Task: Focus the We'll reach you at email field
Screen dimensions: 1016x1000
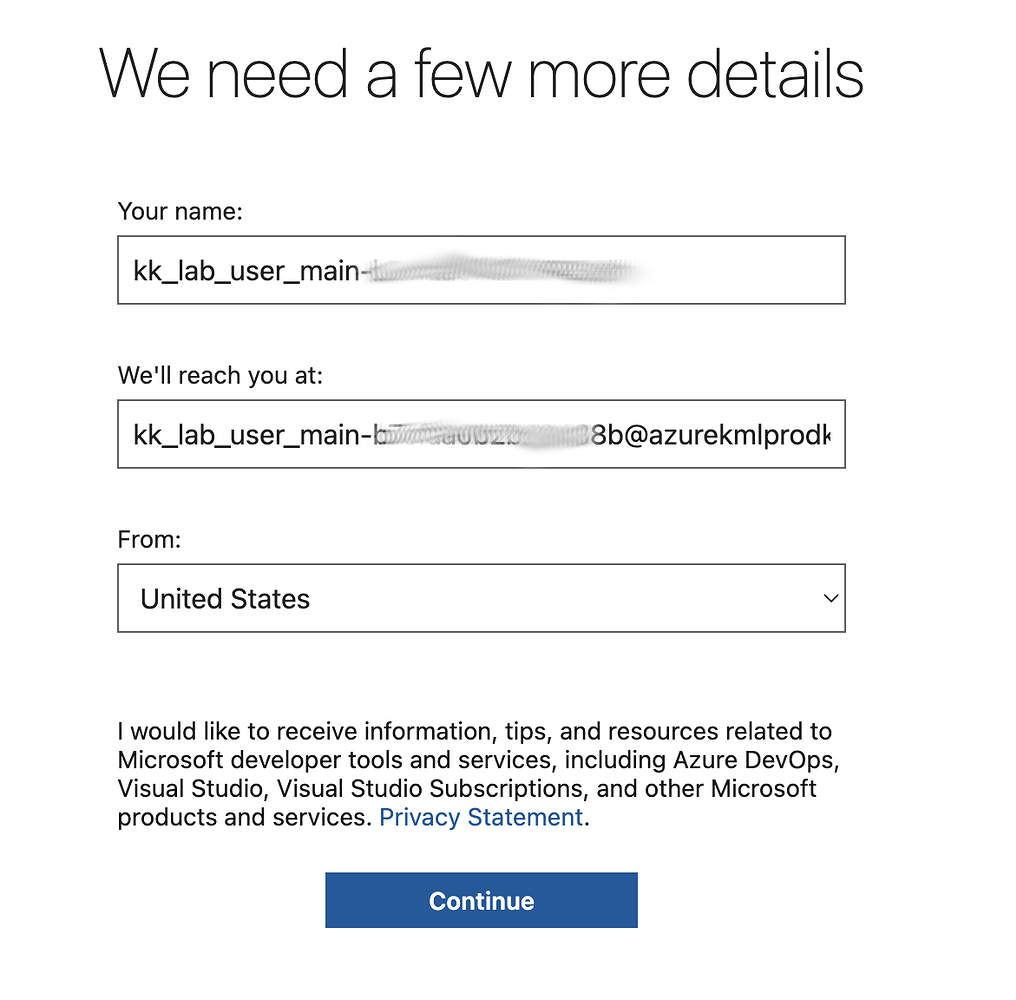Action: coord(481,434)
